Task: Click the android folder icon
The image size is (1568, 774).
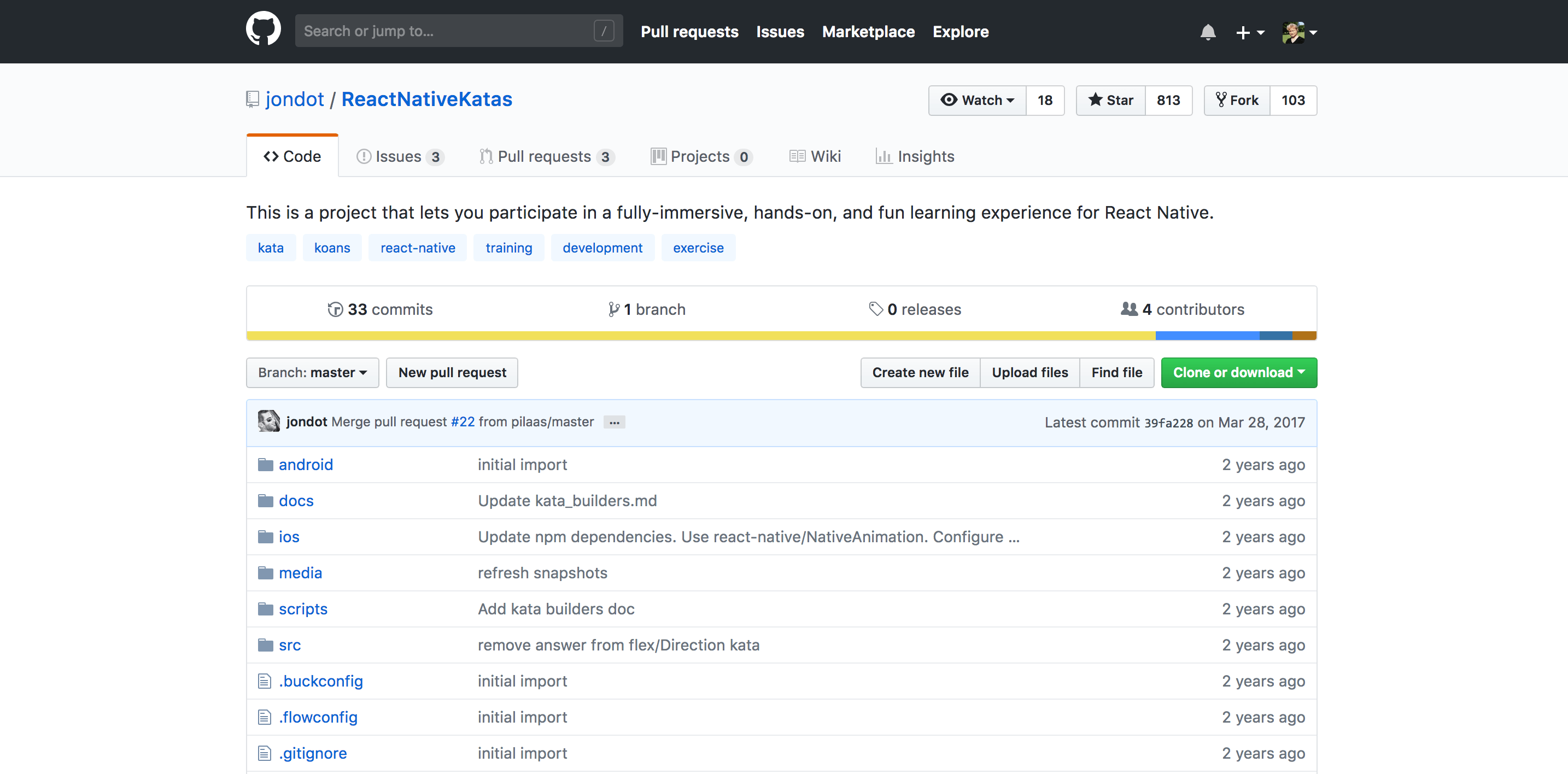Action: pyautogui.click(x=265, y=465)
